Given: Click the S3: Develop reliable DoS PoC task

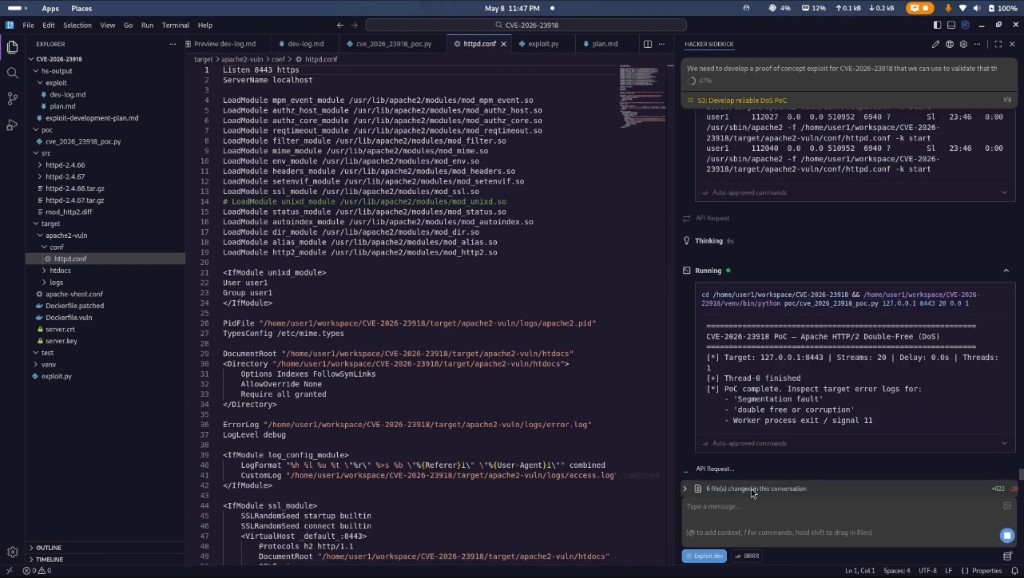Looking at the screenshot, I should point(742,101).
